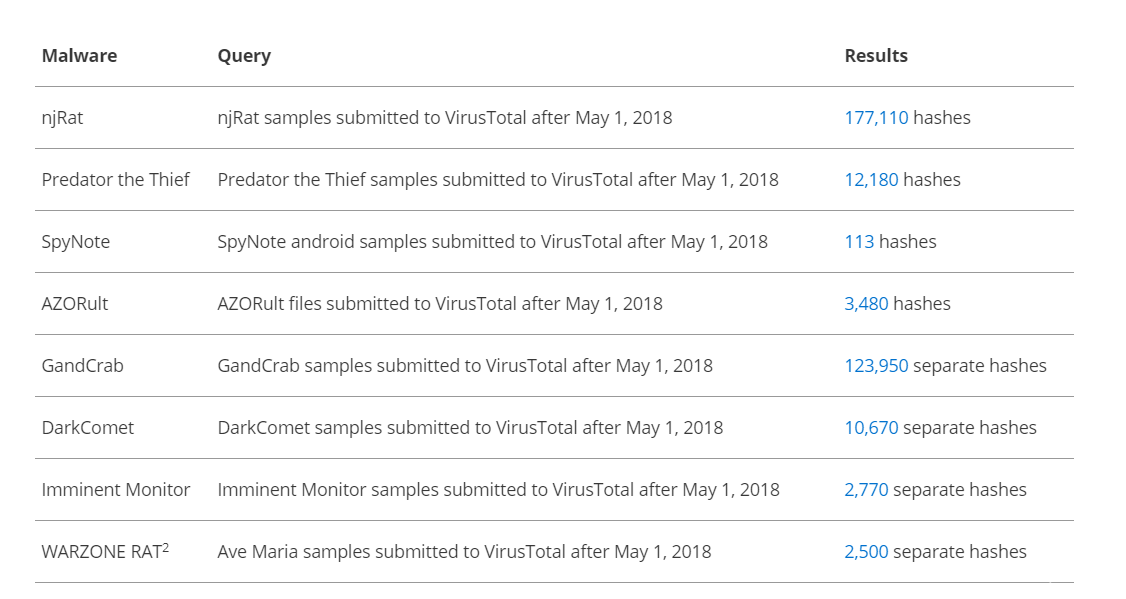Screen dimensions: 1126x599
Task: Select njRat name in the Malware column
Action: click(x=62, y=118)
